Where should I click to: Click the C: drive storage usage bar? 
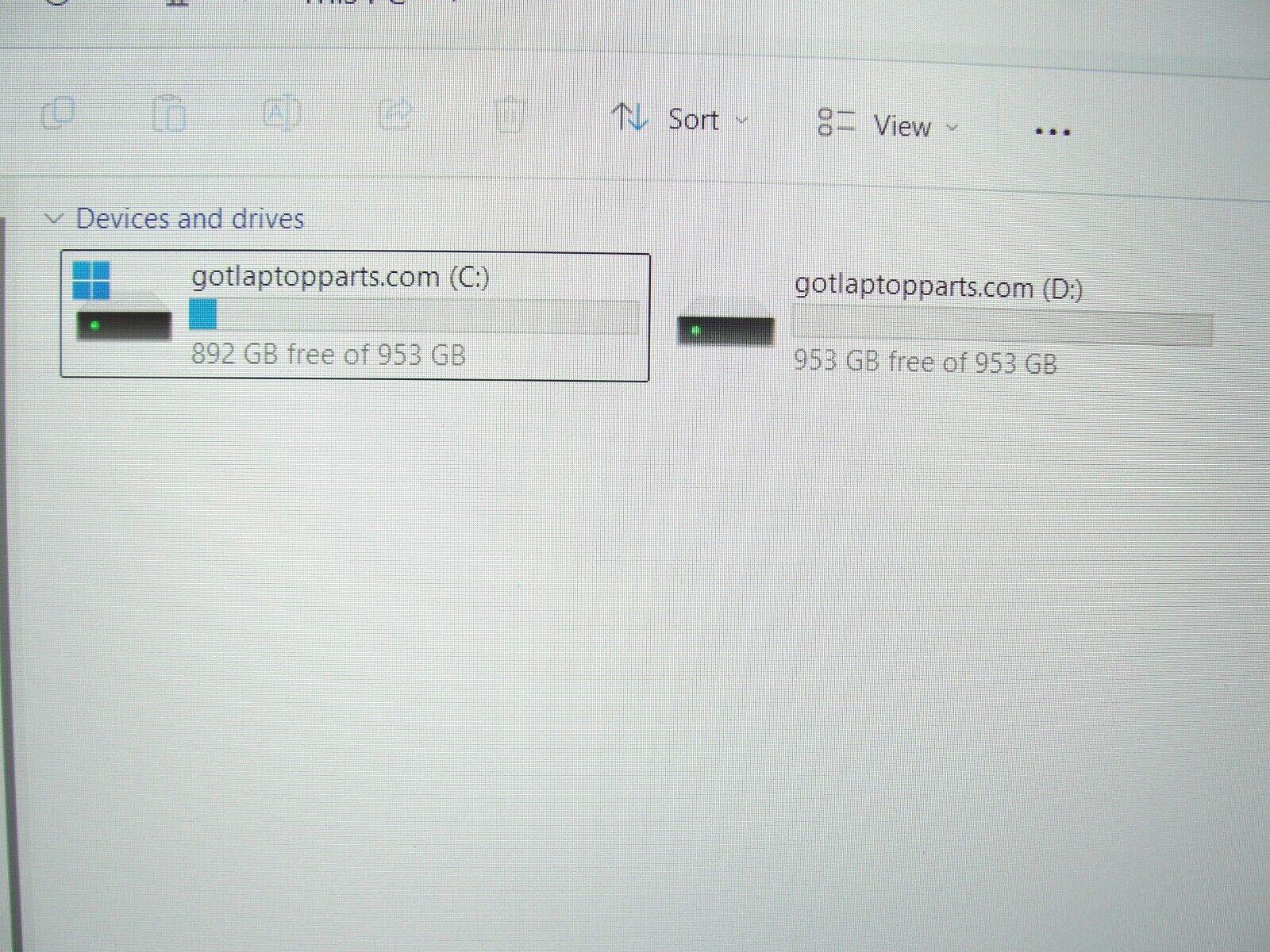coord(414,315)
